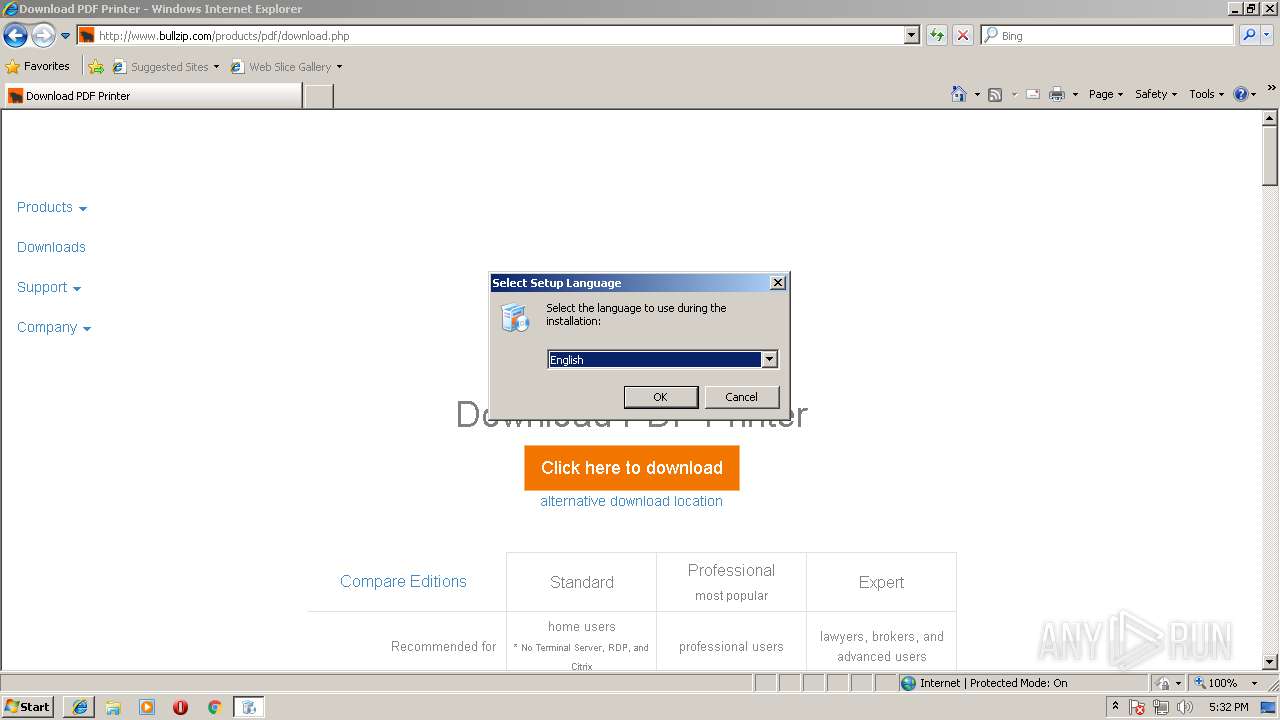Image resolution: width=1280 pixels, height=720 pixels.
Task: Click the Expert edition column header
Action: 881,582
